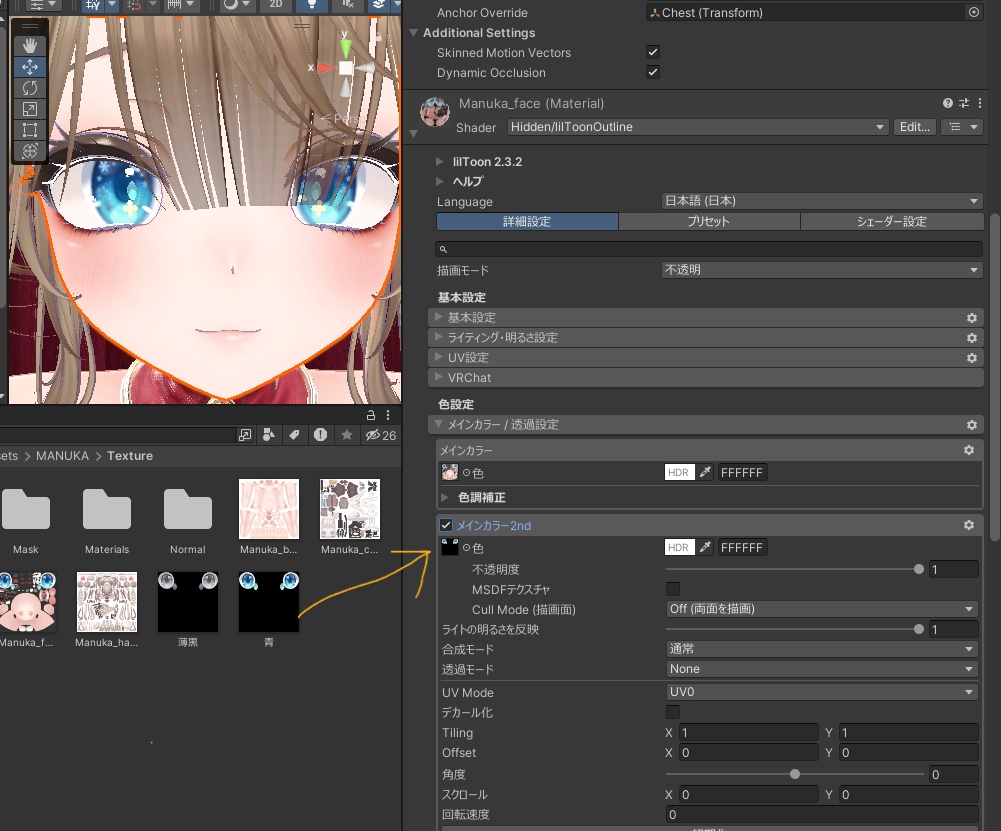Collapse メインカラー / 透過設定 section

[705, 424]
